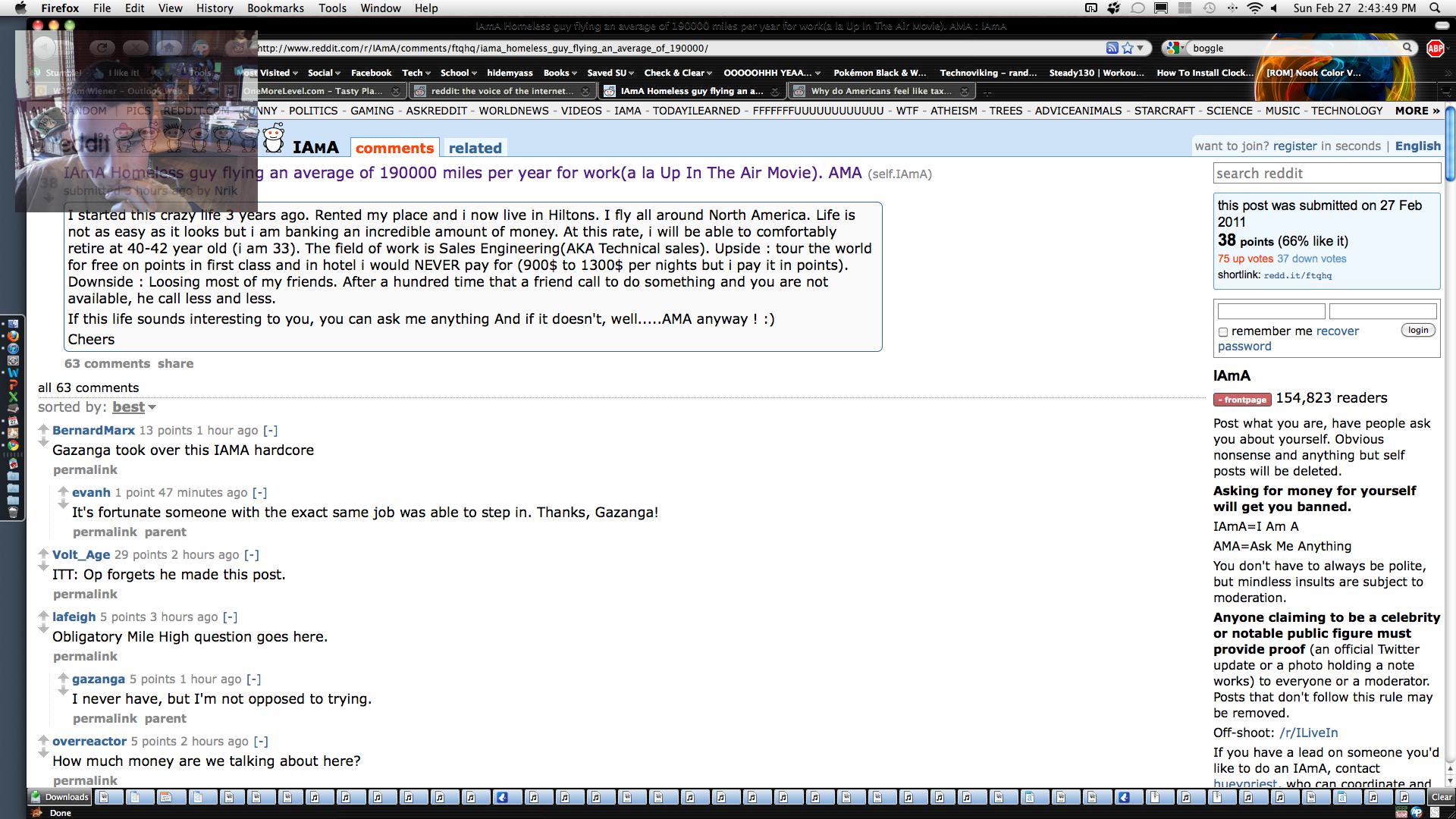Collapse gazanga's comment with [-]

coord(253,679)
